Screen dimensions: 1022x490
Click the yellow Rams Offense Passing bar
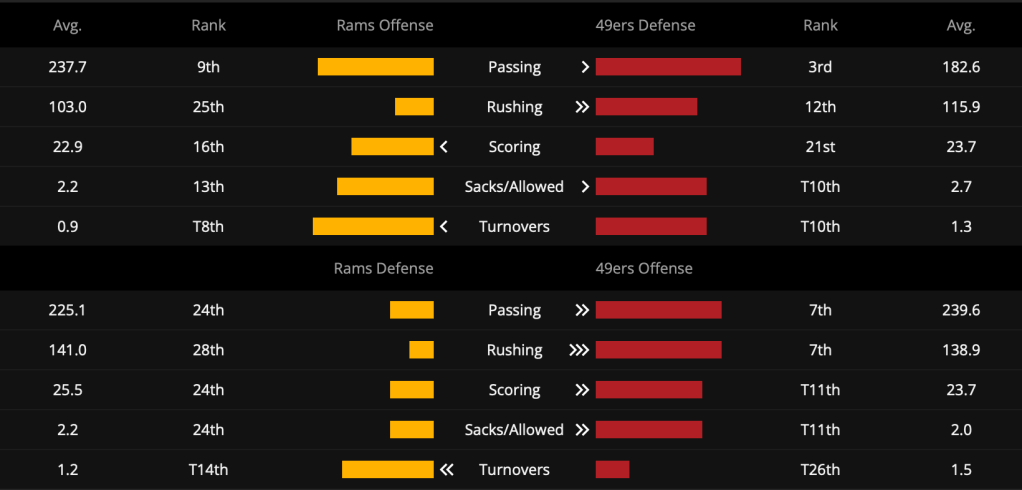click(x=375, y=66)
